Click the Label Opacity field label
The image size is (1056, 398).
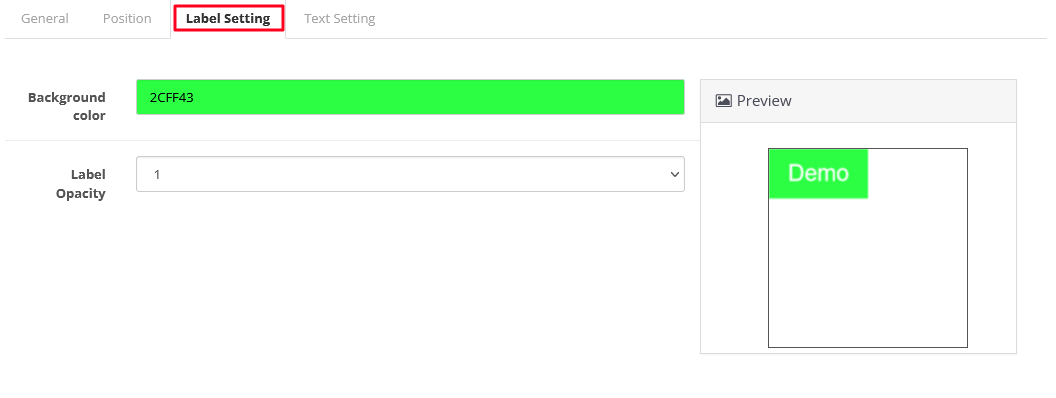[81, 185]
